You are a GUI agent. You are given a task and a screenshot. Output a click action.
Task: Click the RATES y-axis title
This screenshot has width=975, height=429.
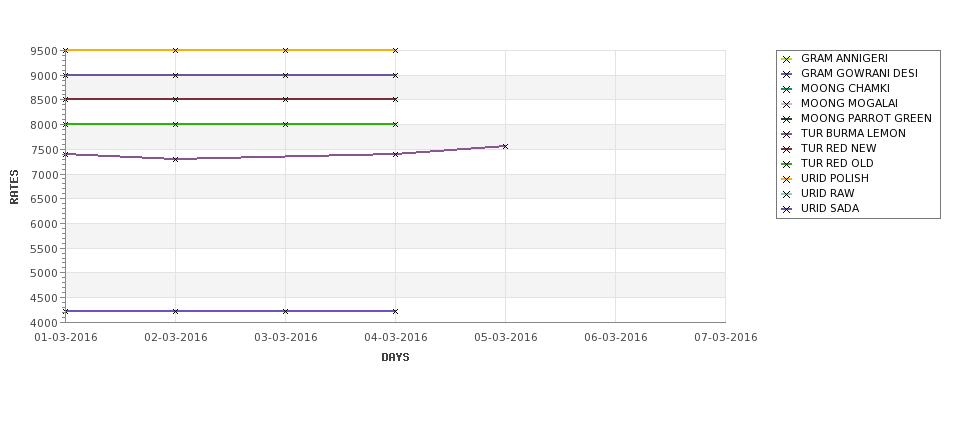(x=14, y=187)
